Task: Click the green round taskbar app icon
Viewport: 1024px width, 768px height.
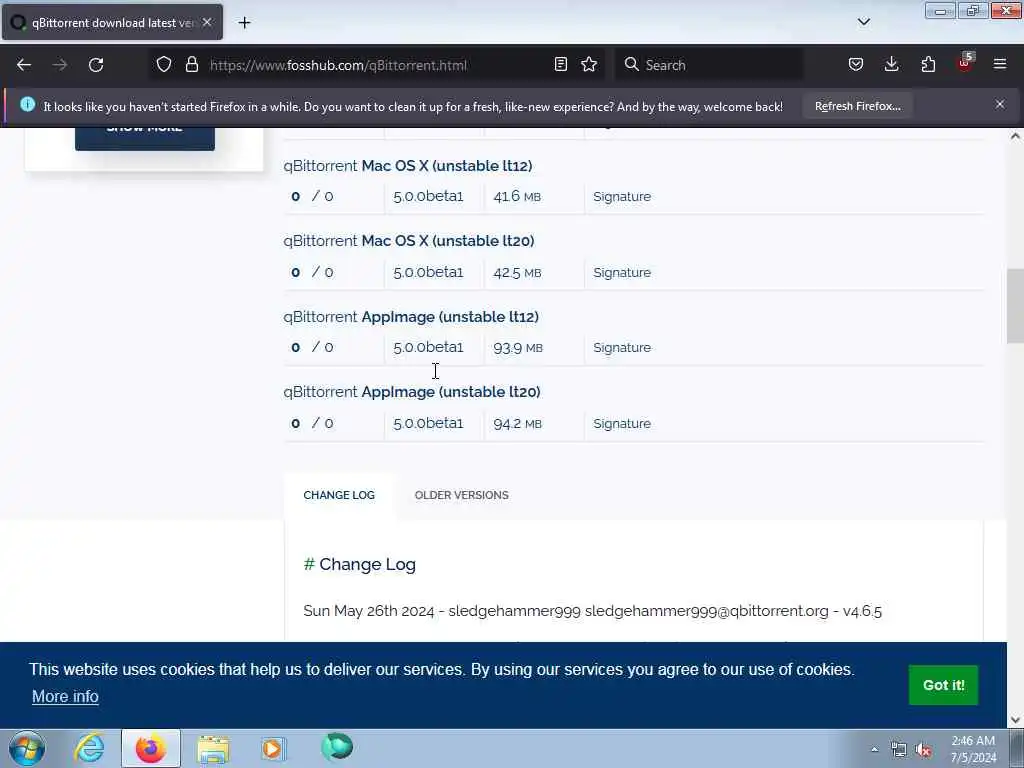Action: point(337,747)
